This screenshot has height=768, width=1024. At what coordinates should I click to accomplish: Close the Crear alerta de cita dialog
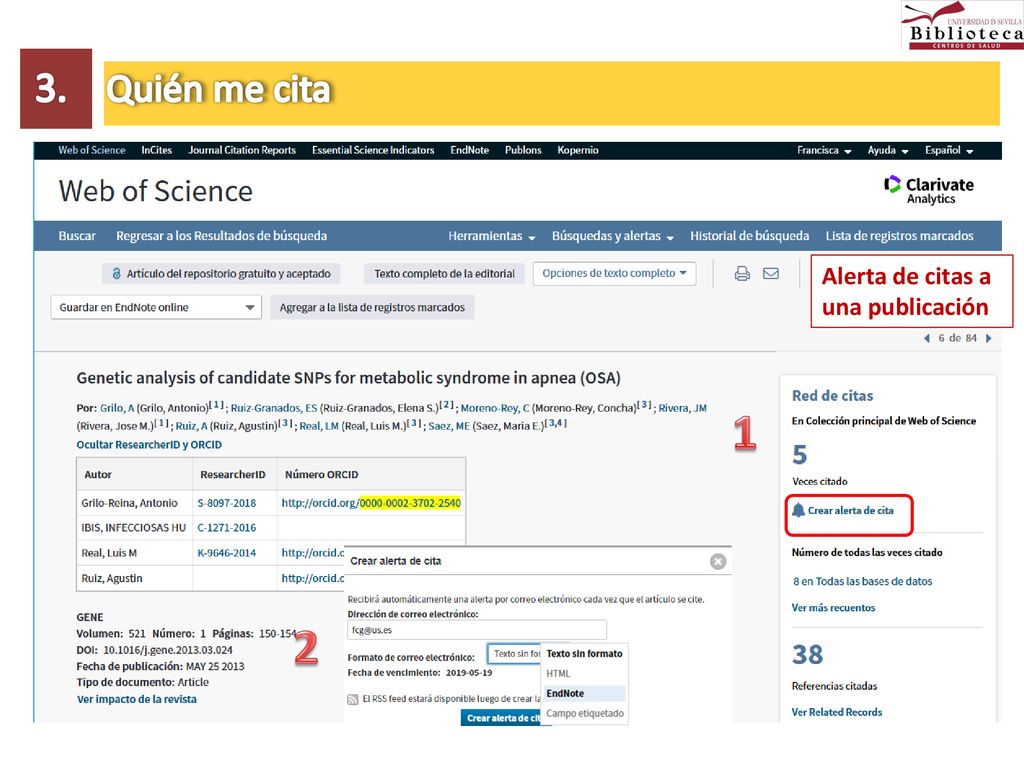(718, 562)
